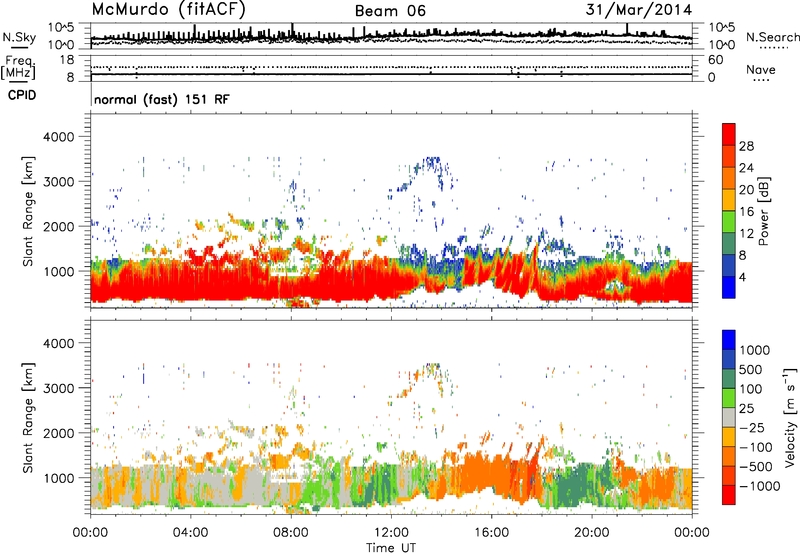This screenshot has width=800, height=554.
Task: Select the 'normal (fast) 151 RF' text
Action: tap(162, 99)
